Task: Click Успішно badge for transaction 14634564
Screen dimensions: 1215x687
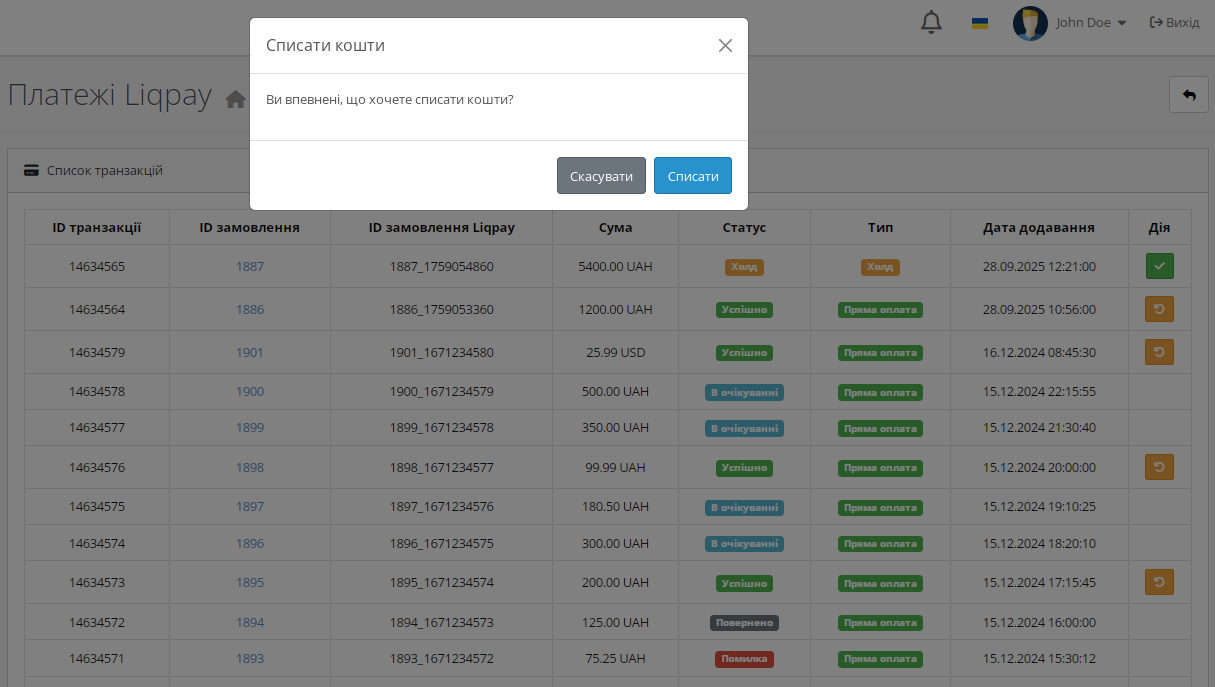Action: pyautogui.click(x=744, y=310)
